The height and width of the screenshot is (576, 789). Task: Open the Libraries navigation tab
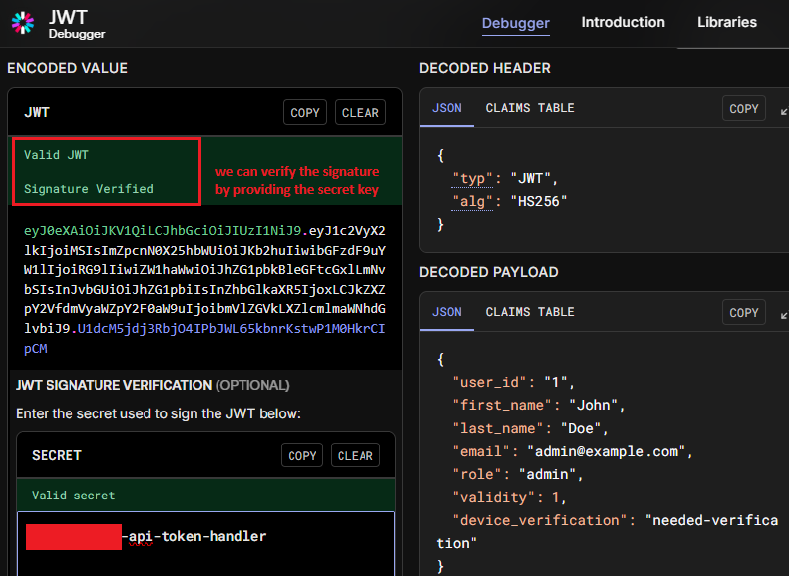click(x=727, y=22)
